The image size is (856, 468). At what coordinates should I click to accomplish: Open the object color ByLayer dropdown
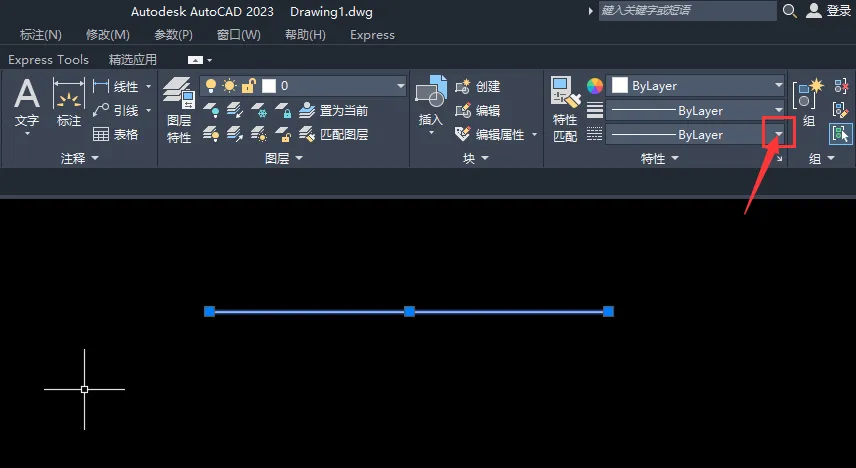(x=778, y=85)
